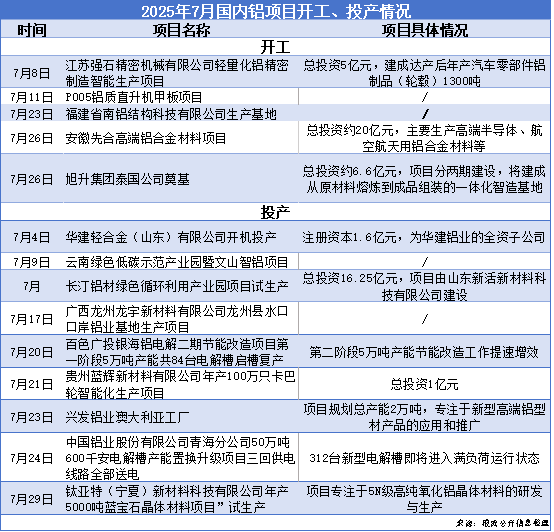Click the '第二阶段5万吨产能' details cell
The height and width of the screenshot is (532, 554).
tap(424, 352)
